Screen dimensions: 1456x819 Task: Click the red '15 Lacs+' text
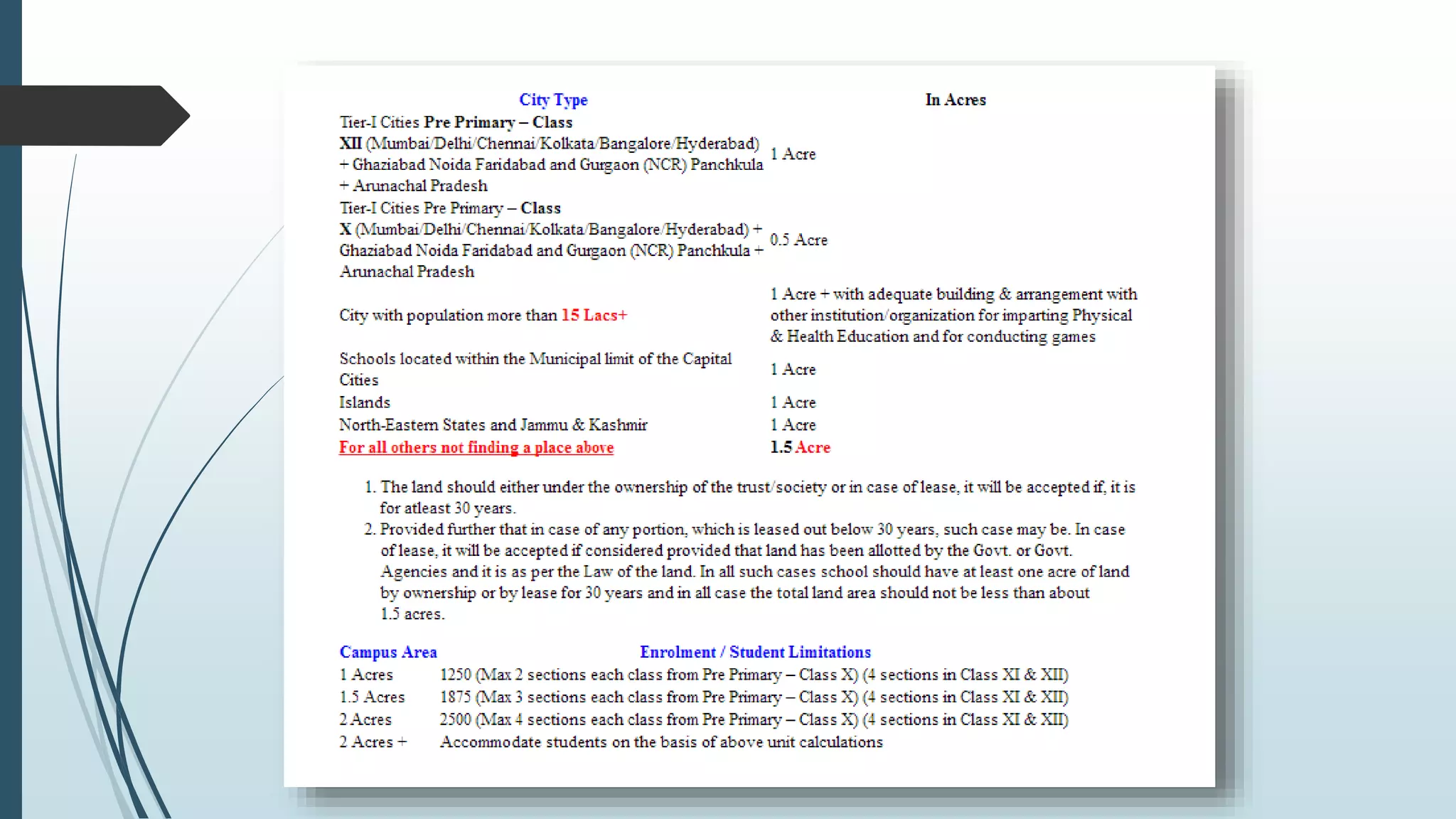(594, 316)
